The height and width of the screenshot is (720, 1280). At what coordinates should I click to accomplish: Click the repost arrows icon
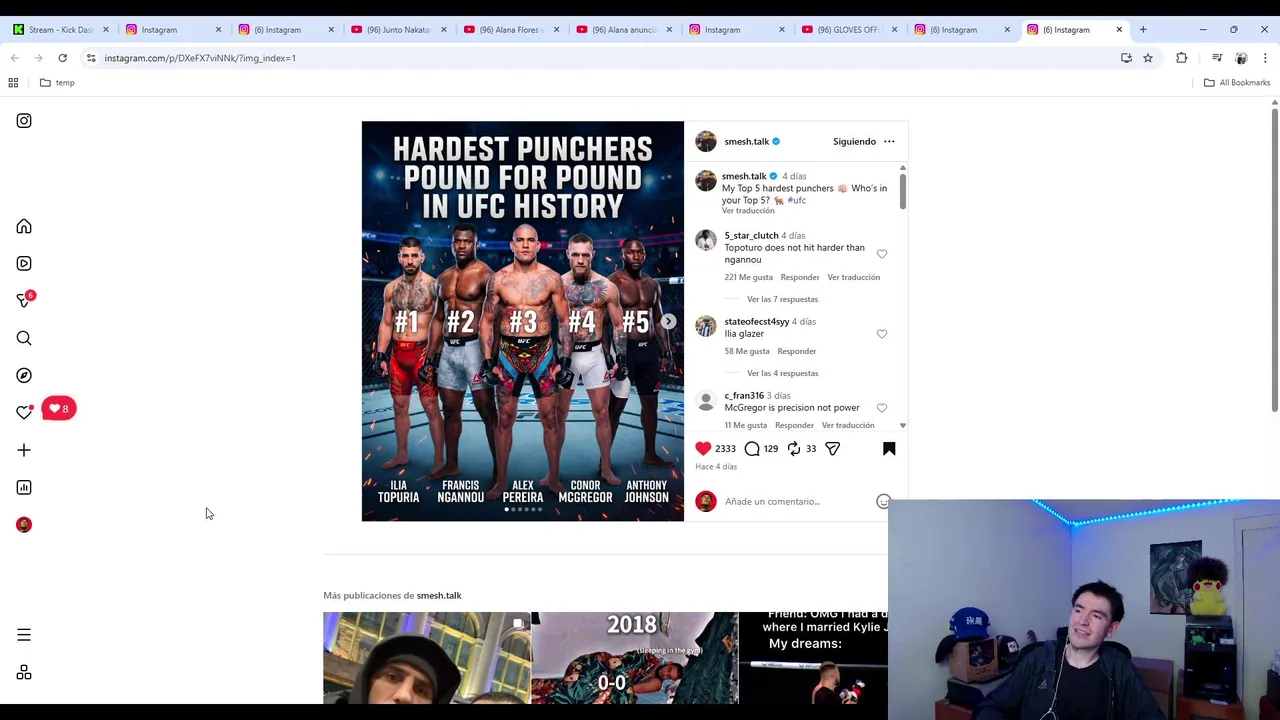[794, 449]
